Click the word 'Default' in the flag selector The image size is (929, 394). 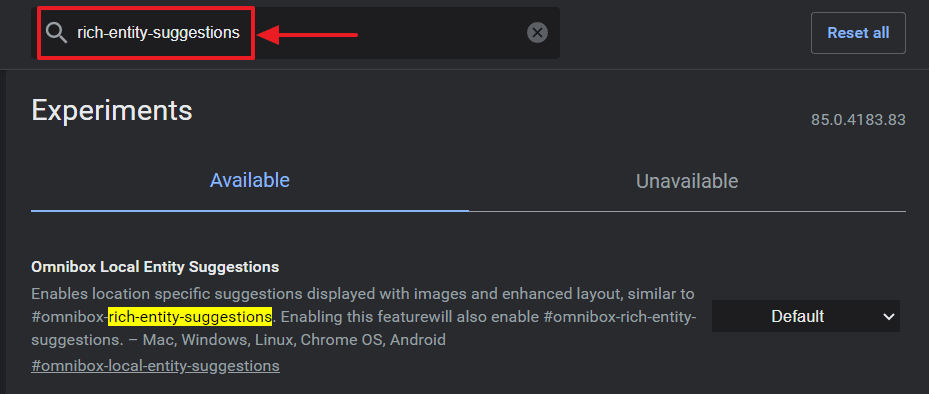tap(797, 317)
